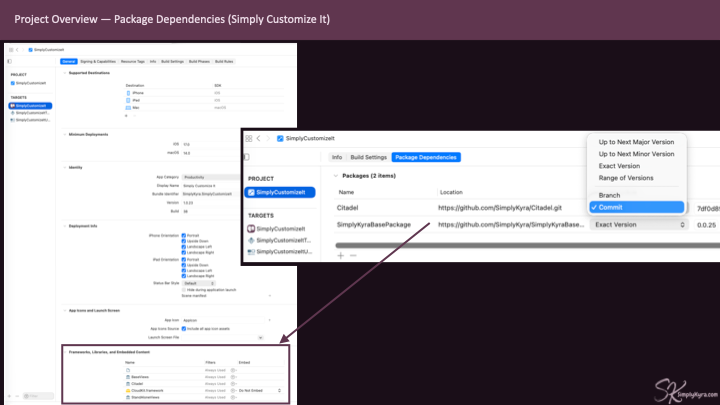The image size is (720, 405).
Task: Go forward using the chevron in Package Dependencies inset
Action: 268,138
